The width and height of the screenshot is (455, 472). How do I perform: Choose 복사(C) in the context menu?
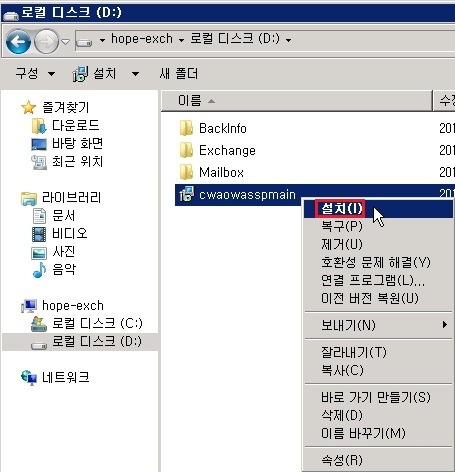click(378, 370)
